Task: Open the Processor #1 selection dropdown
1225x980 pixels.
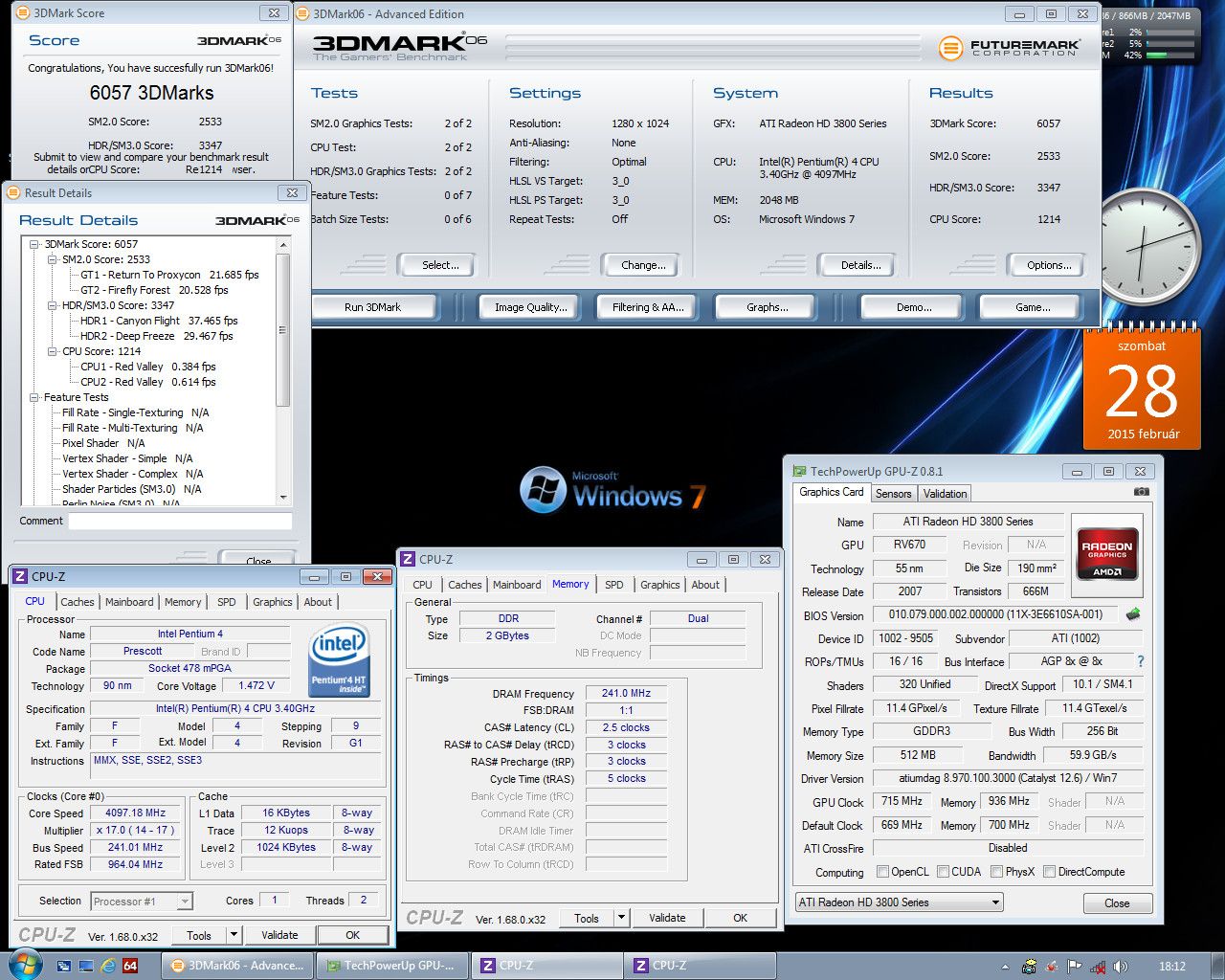Action: (x=142, y=901)
